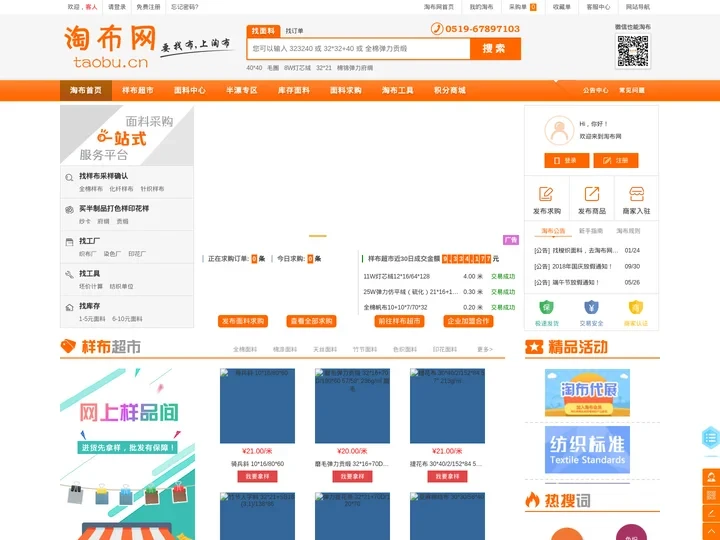Click the 忘记密码? top link
This screenshot has width=720, height=540.
(x=185, y=7)
